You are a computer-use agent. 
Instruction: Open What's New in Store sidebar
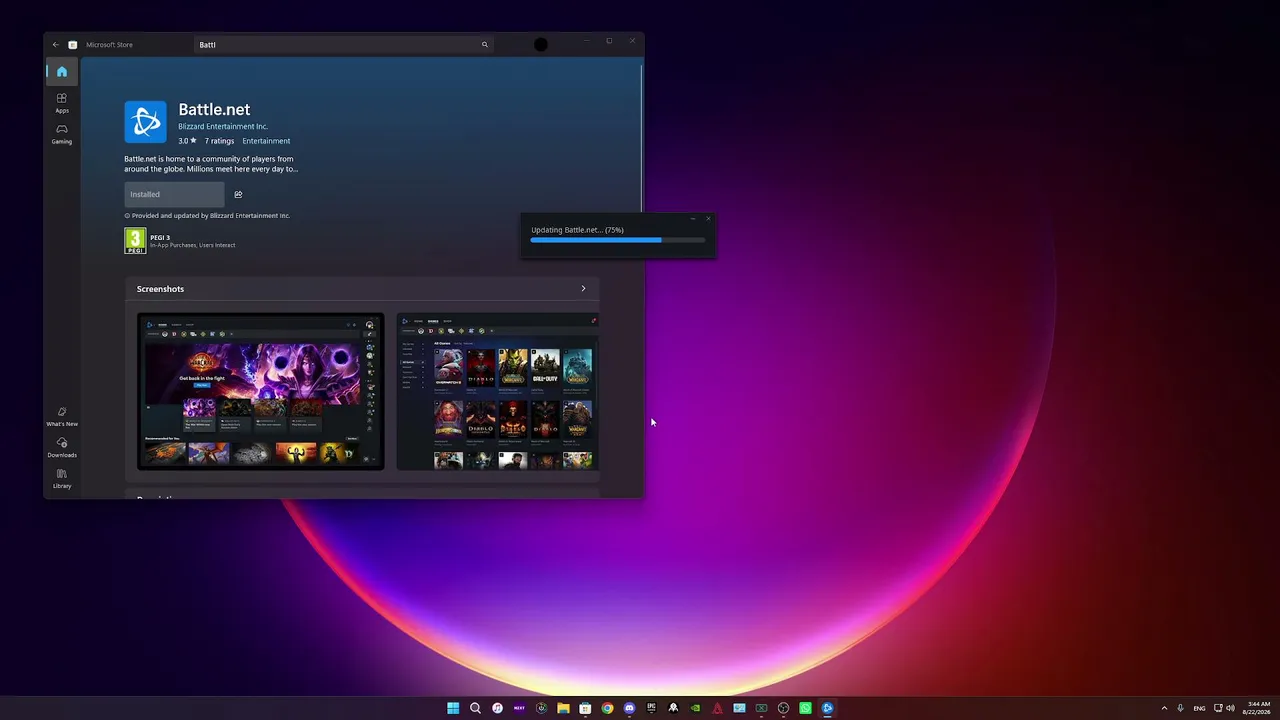(x=62, y=417)
